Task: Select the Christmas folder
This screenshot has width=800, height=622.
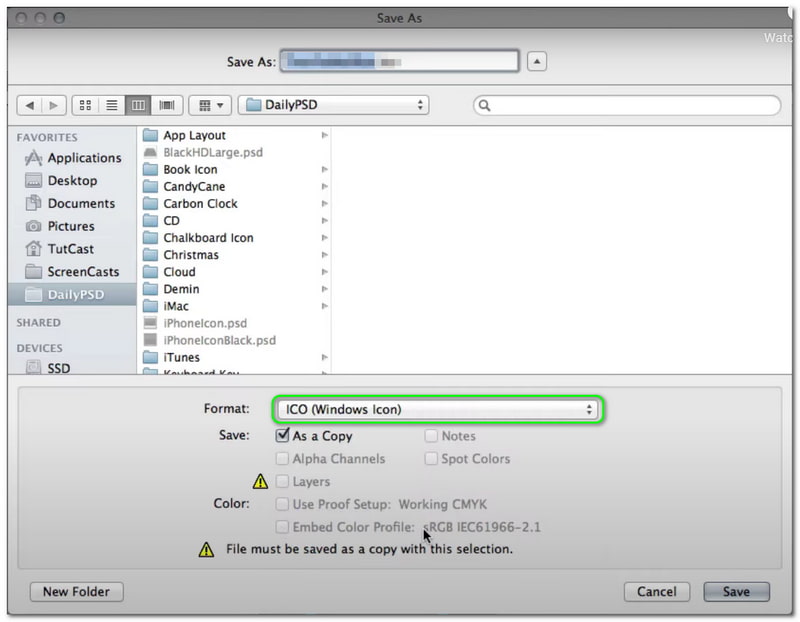Action: pyautogui.click(x=235, y=255)
